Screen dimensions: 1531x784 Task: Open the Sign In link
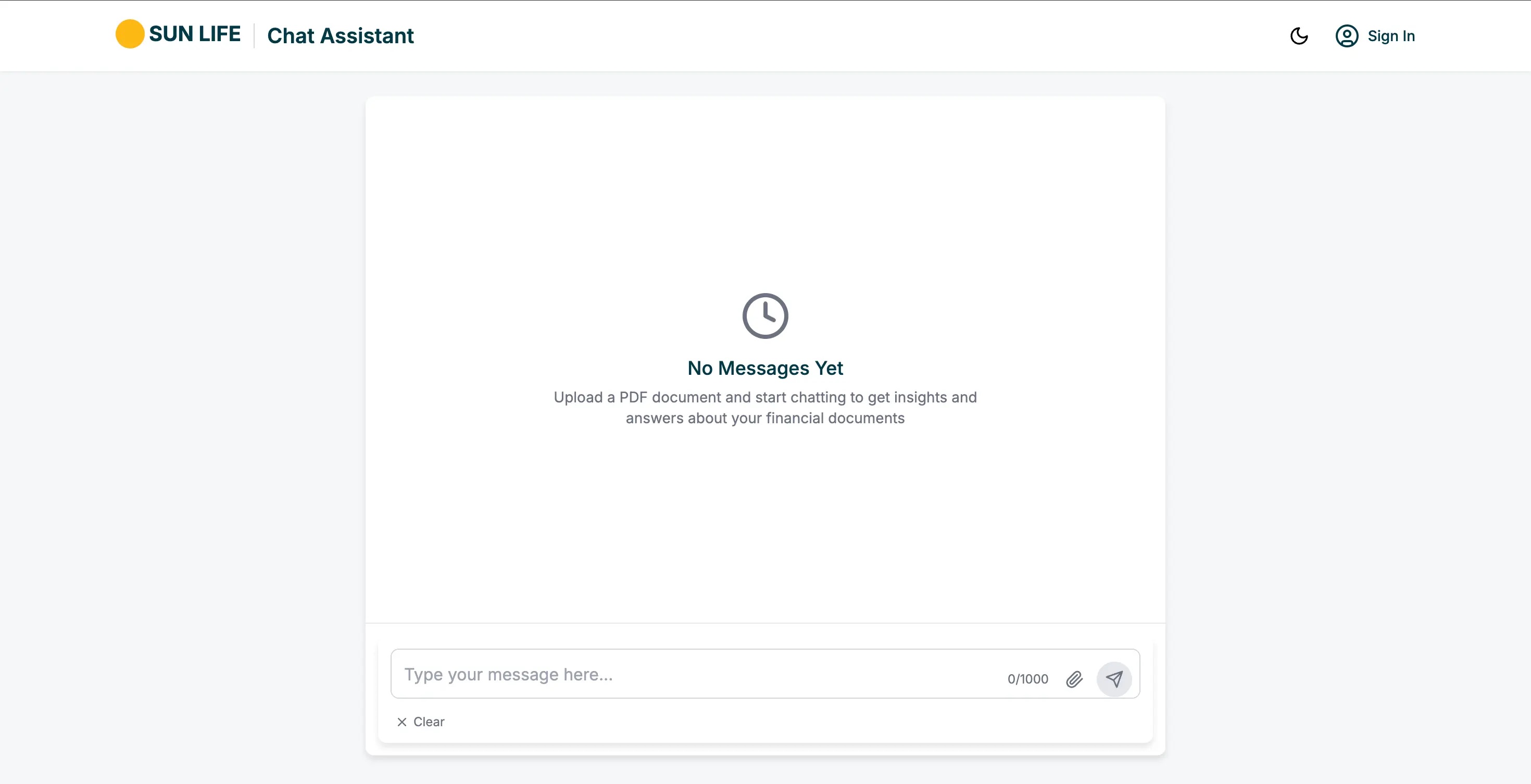click(x=1391, y=35)
